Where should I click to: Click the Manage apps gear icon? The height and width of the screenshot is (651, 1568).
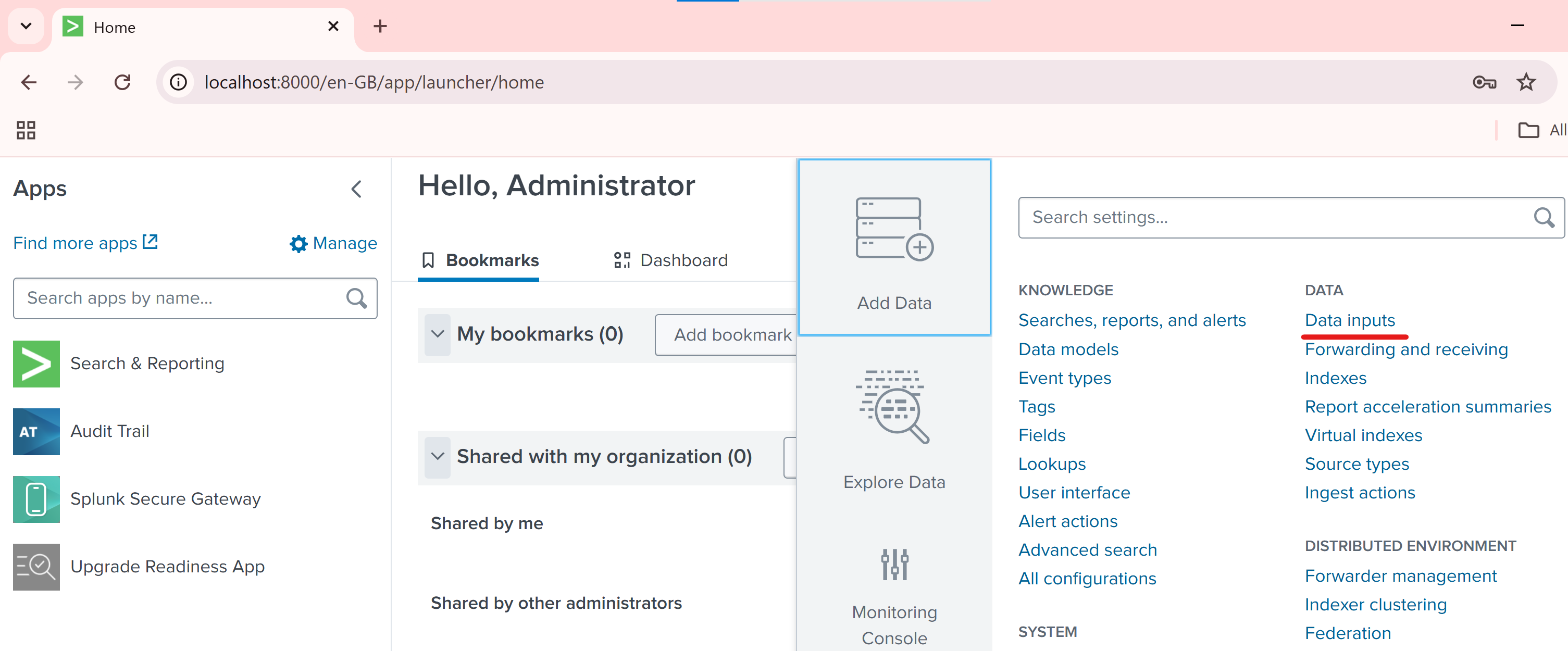click(x=298, y=243)
